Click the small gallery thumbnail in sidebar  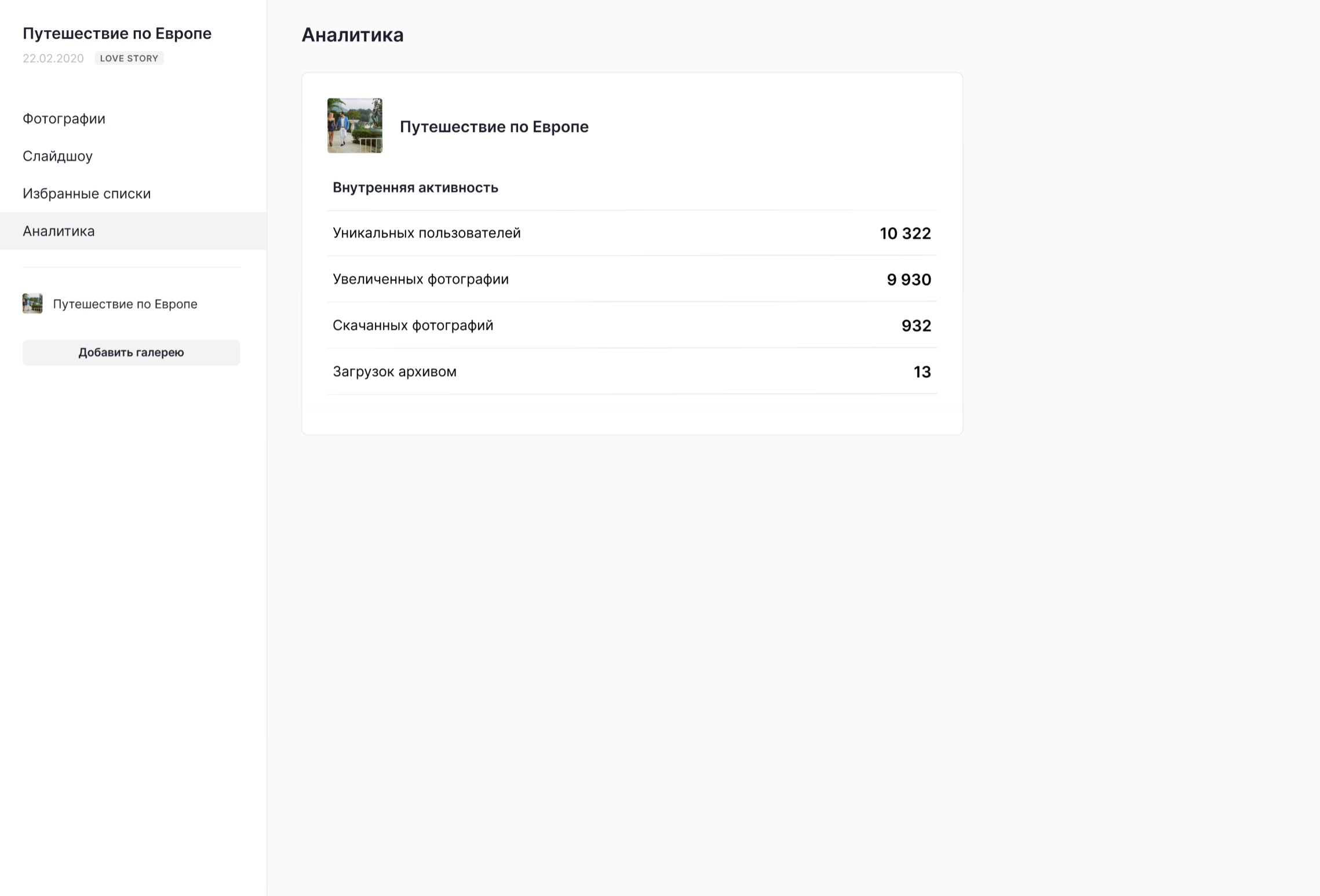[x=32, y=304]
